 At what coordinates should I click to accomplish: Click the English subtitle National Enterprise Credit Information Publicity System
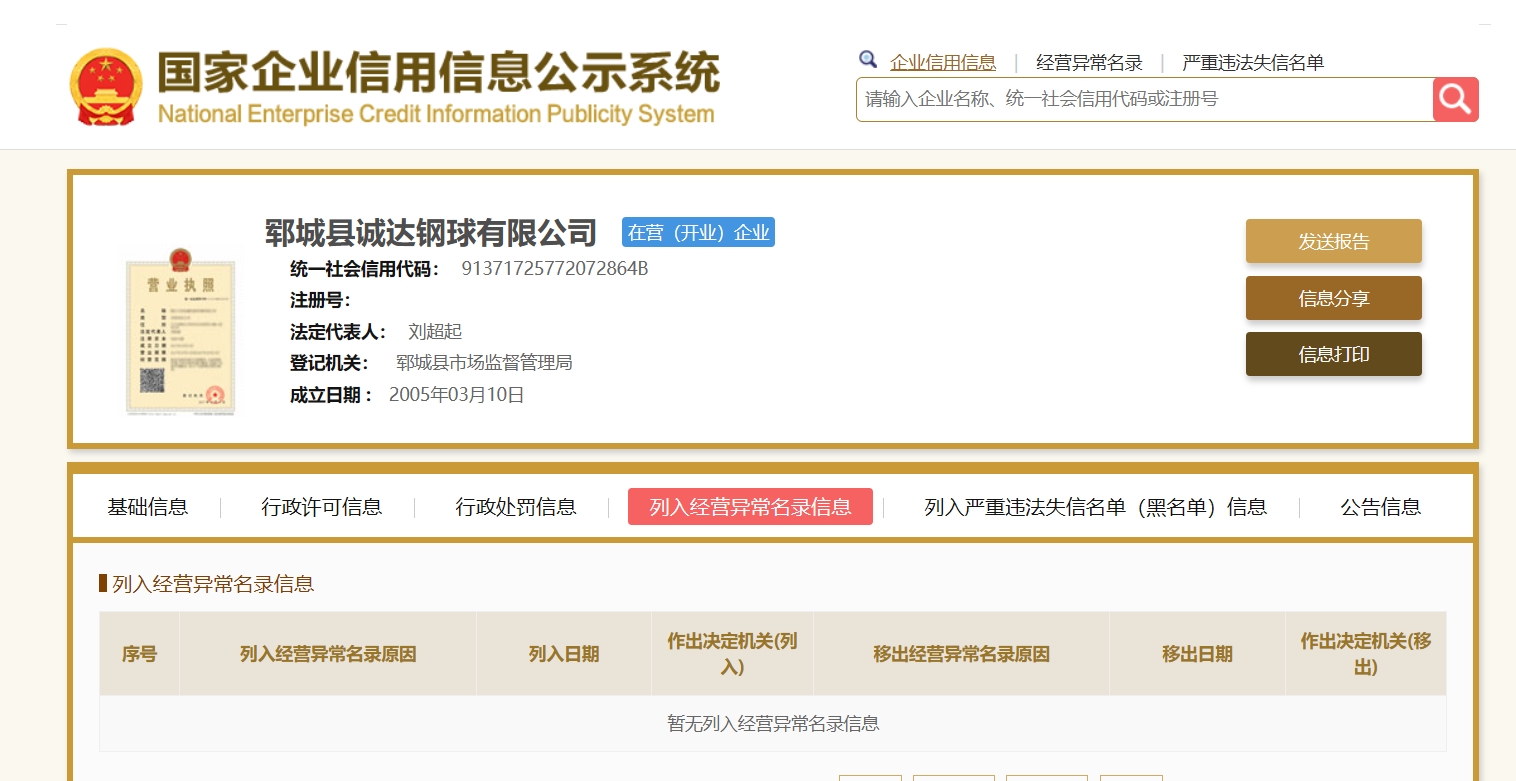(x=436, y=114)
